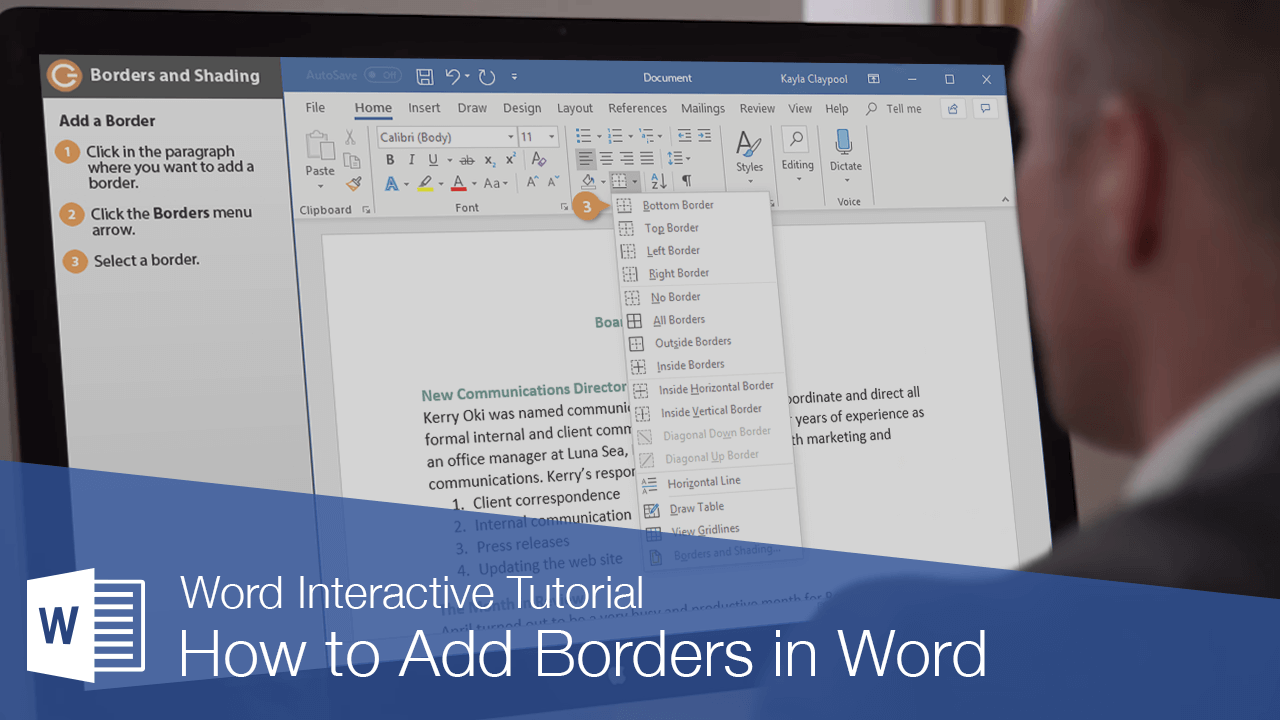Click the red Font Color swatch
This screenshot has height=720, width=1280.
coord(457,183)
